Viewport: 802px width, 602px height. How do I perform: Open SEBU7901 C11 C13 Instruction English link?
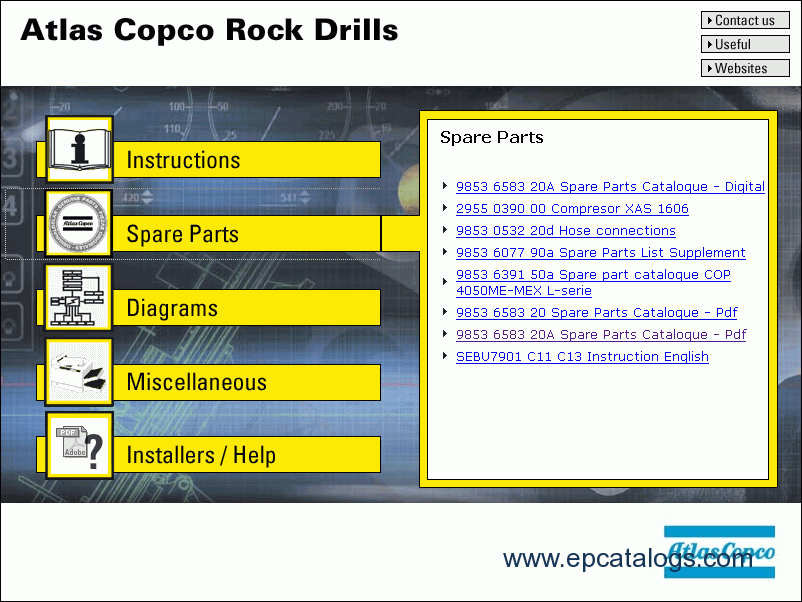pyautogui.click(x=582, y=357)
